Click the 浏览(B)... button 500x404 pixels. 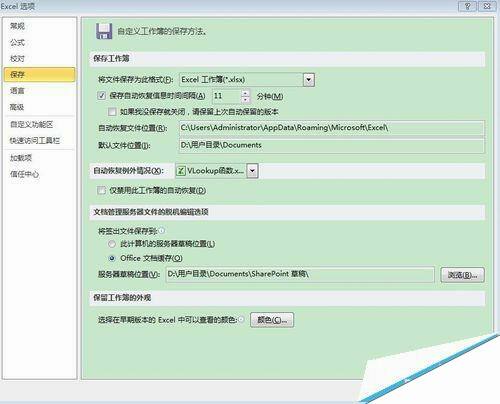[x=462, y=275]
